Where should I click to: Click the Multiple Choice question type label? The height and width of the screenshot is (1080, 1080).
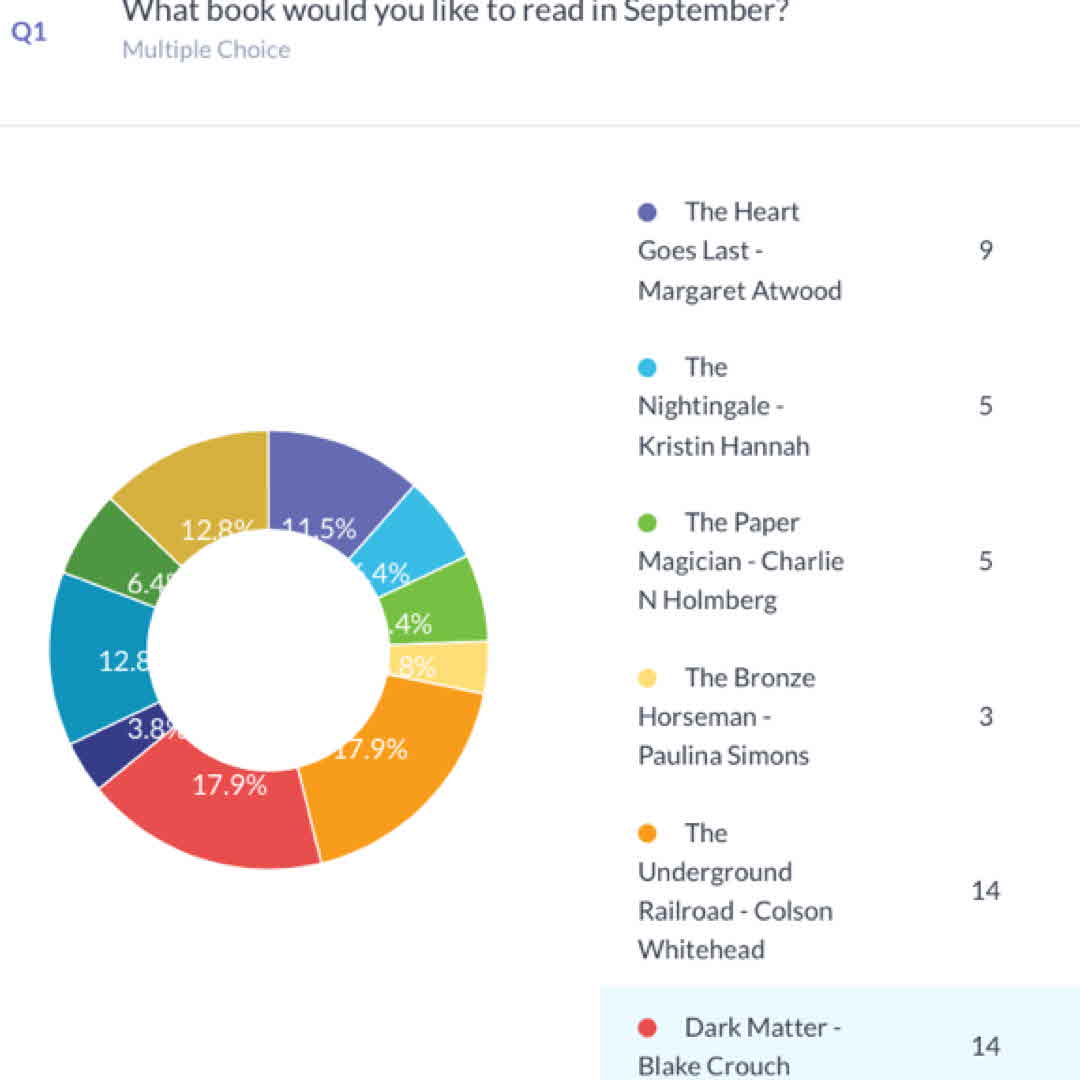coord(206,50)
